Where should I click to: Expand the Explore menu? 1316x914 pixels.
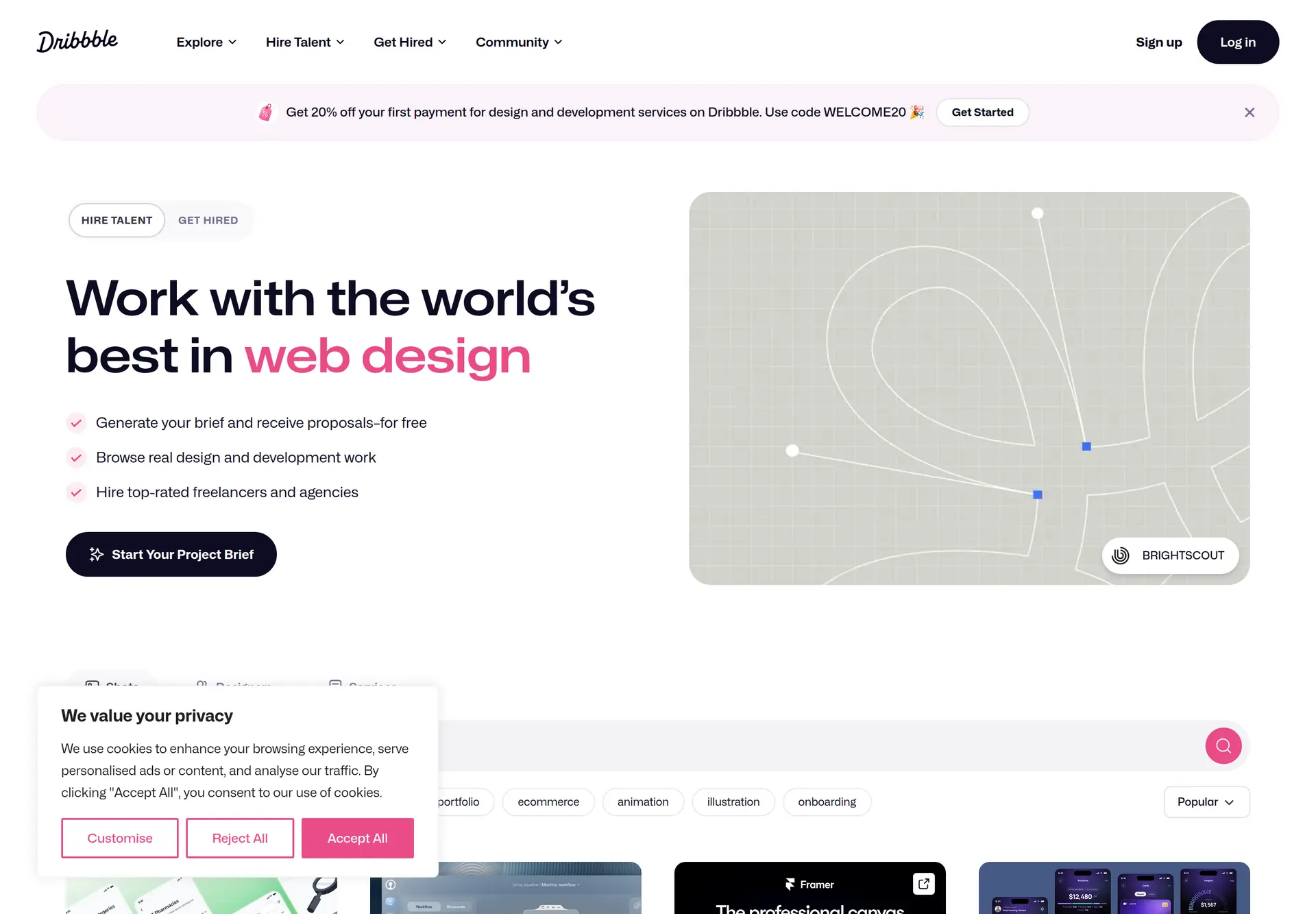point(206,42)
